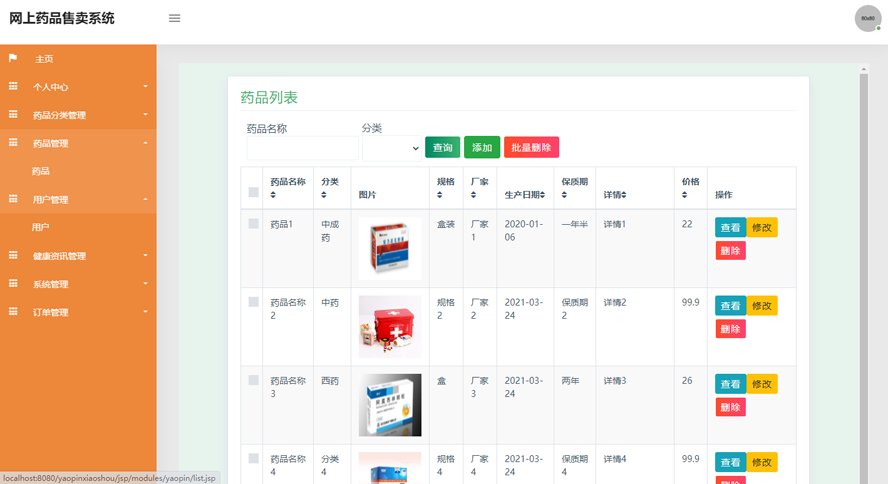Expand 个人中心 menu arrow
The height and width of the screenshot is (484, 888).
[x=146, y=86]
